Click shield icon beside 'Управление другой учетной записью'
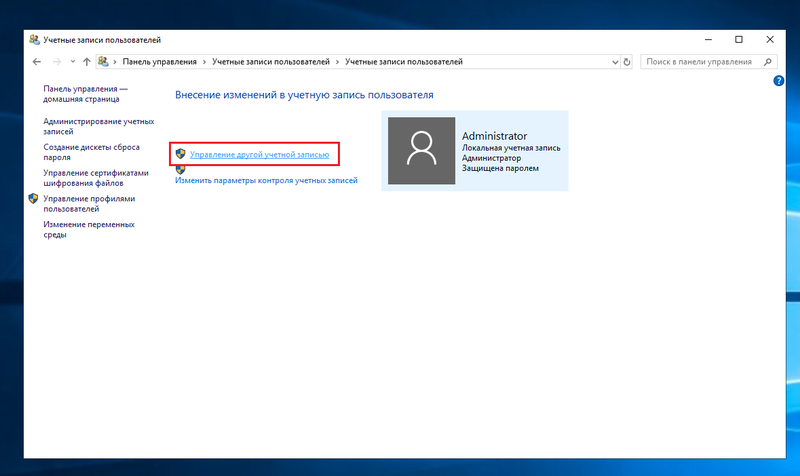This screenshot has width=800, height=476. point(180,154)
